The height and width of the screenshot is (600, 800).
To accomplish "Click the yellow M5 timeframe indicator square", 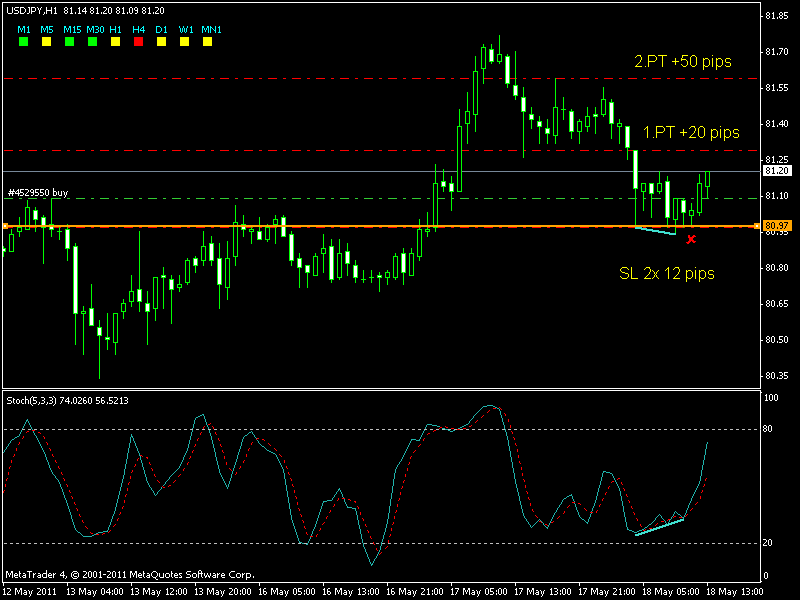I will click(x=46, y=42).
